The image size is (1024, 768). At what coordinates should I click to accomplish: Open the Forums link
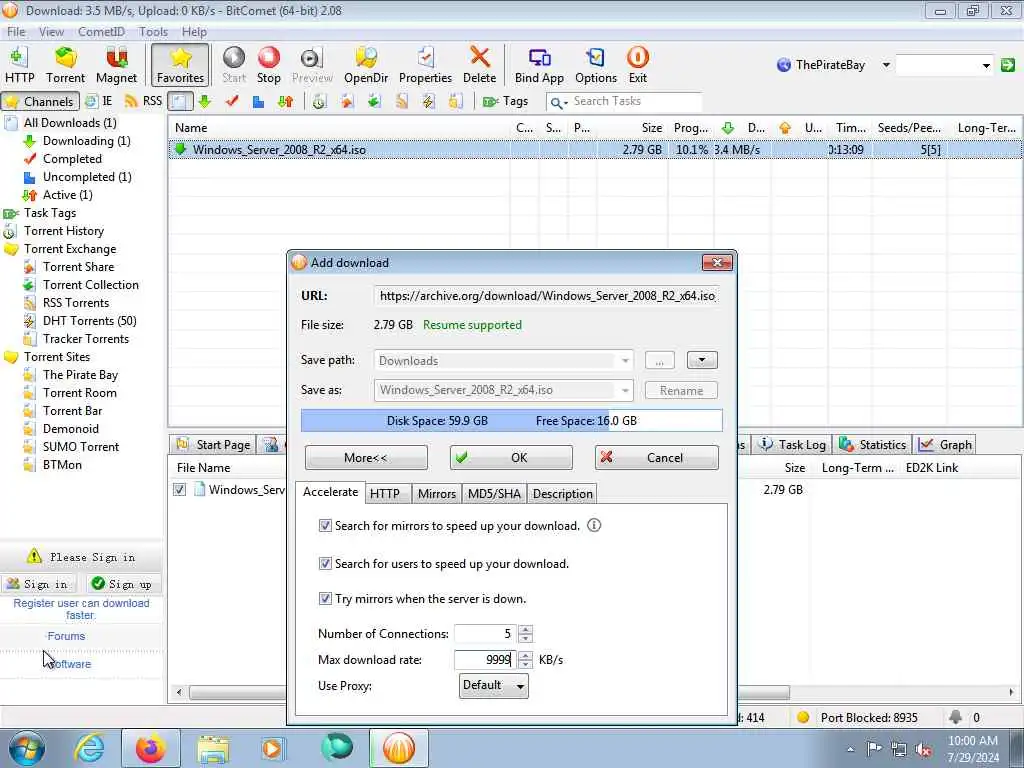click(66, 636)
